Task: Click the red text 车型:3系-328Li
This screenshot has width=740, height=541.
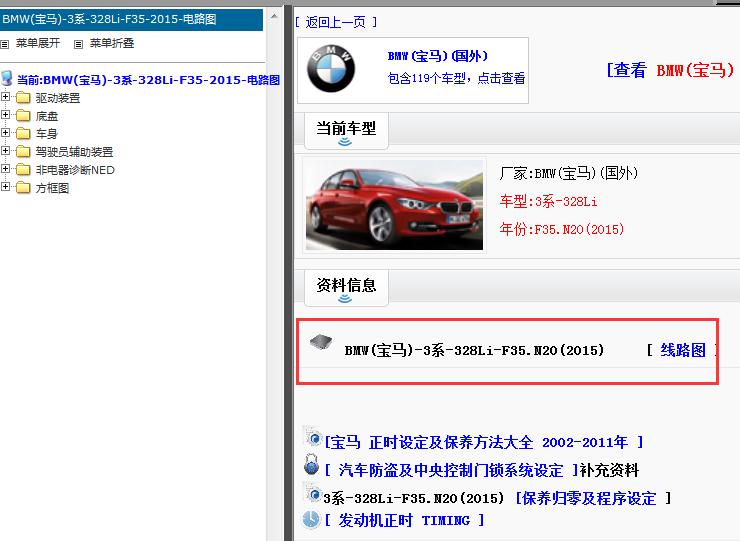Action: (x=548, y=202)
